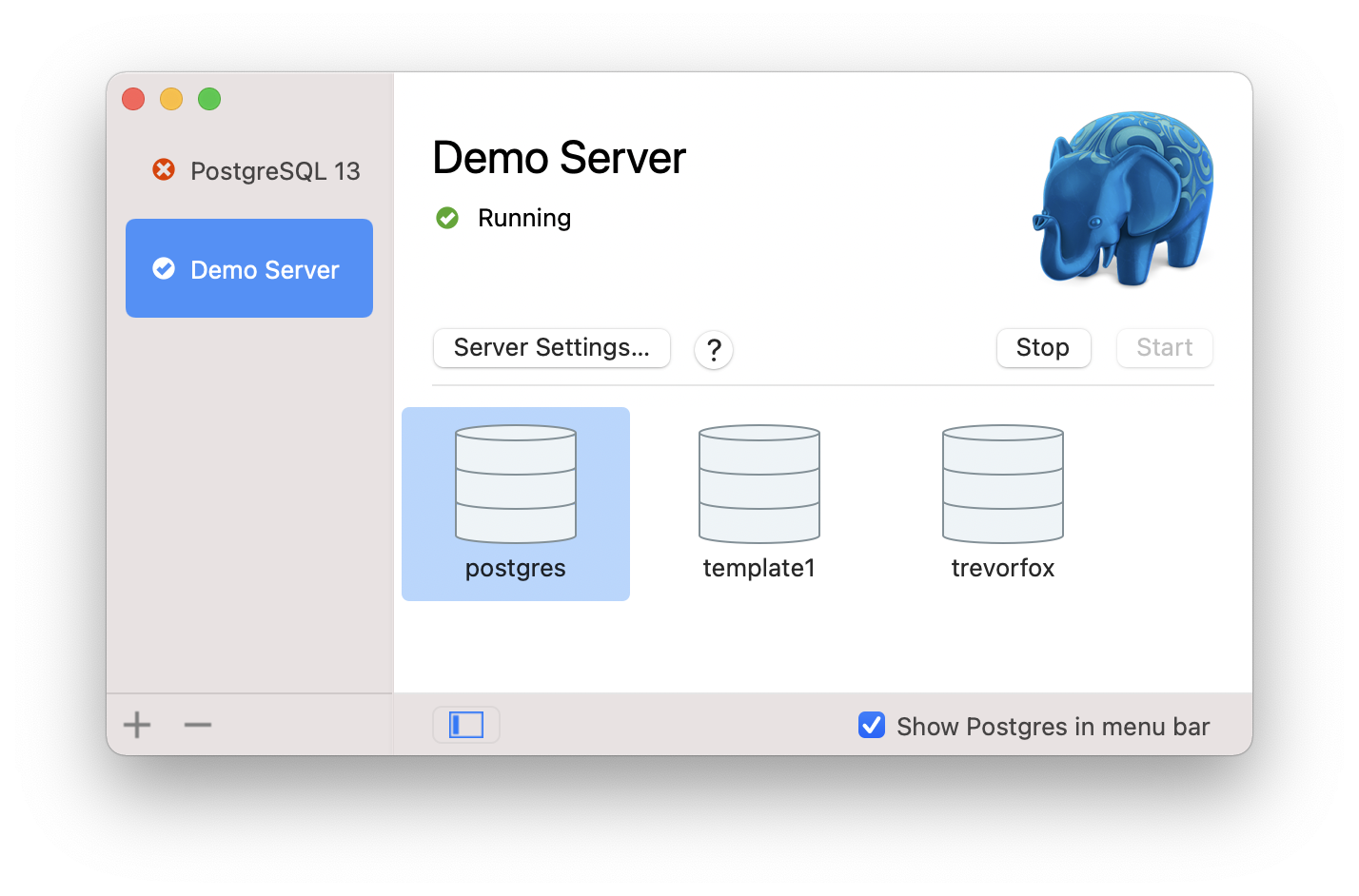The image size is (1359, 896).
Task: Click the red error icon beside PostgreSQL 13
Action: point(164,169)
